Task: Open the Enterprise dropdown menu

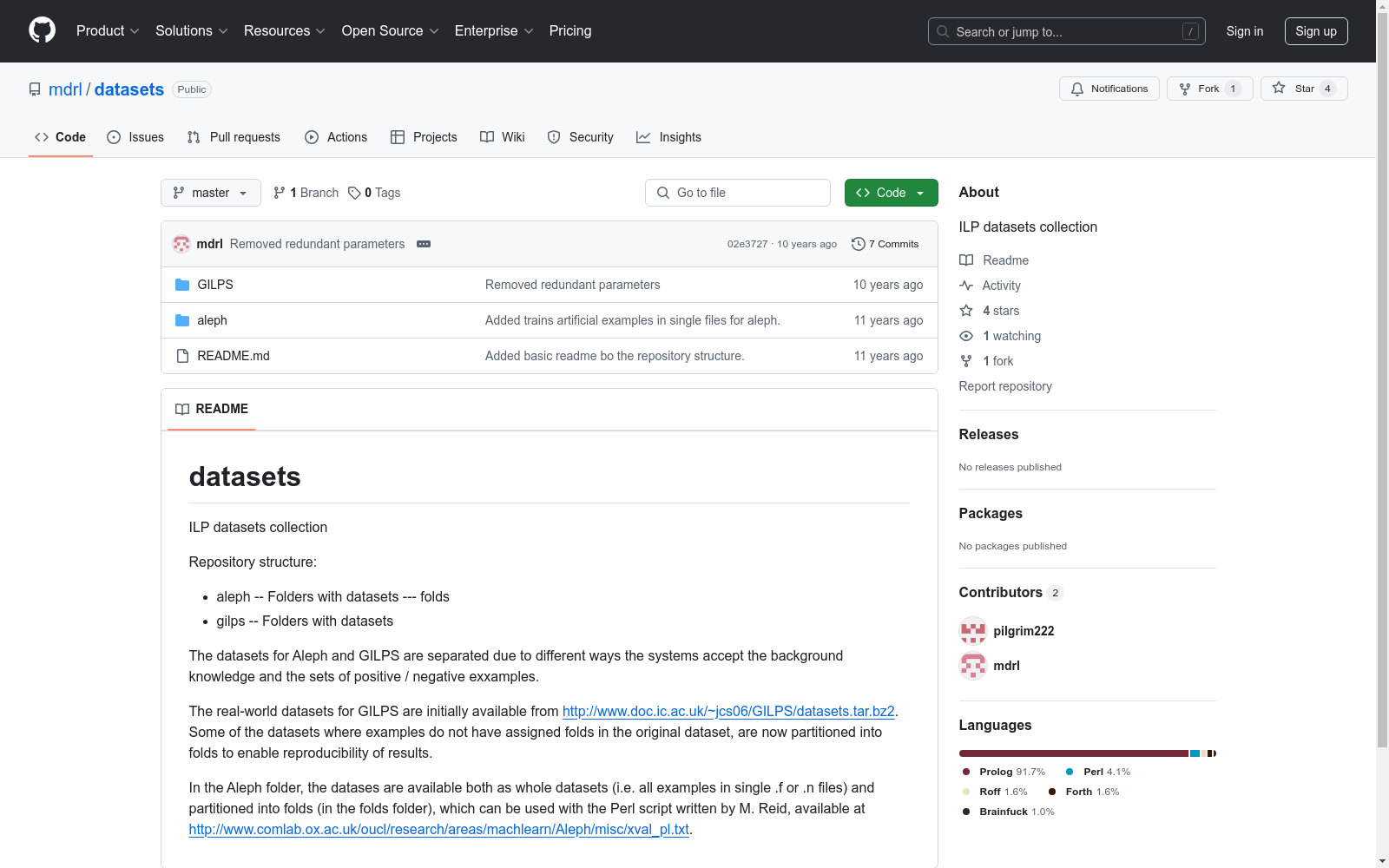Action: click(494, 30)
